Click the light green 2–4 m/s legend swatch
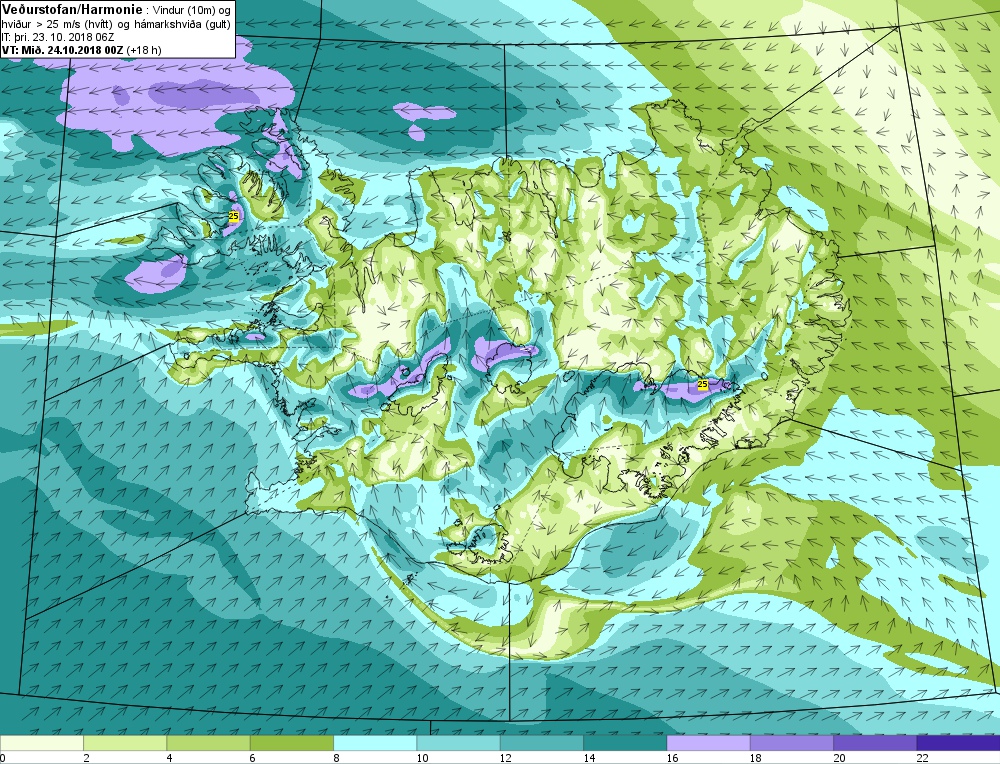1000x764 pixels. 125,742
